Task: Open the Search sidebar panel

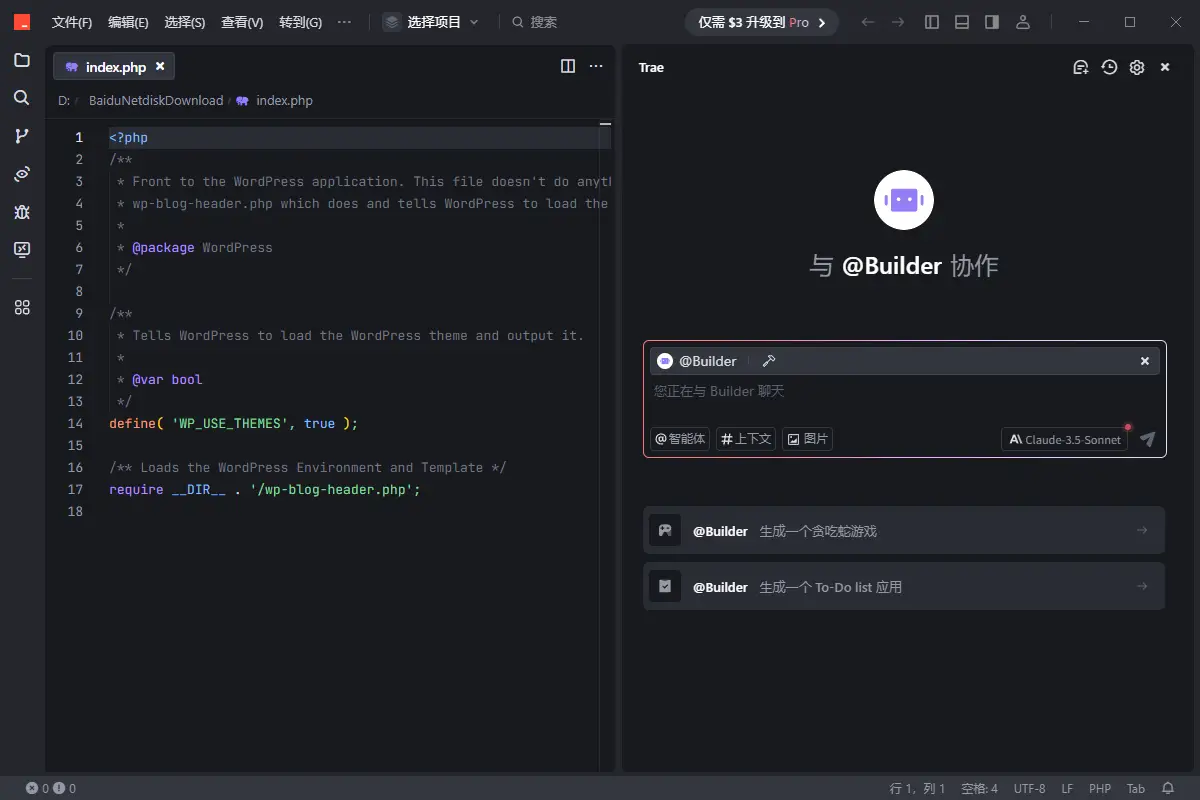Action: [22, 98]
